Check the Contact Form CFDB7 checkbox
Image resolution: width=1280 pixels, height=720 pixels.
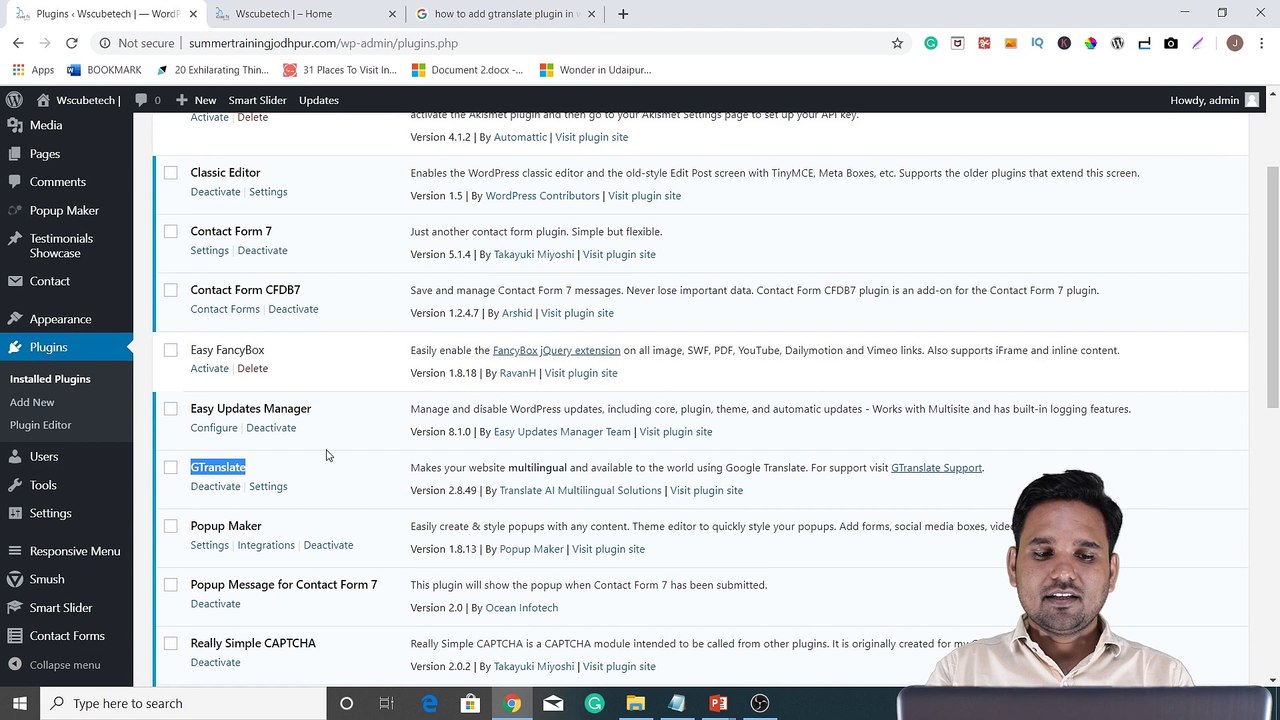point(171,290)
